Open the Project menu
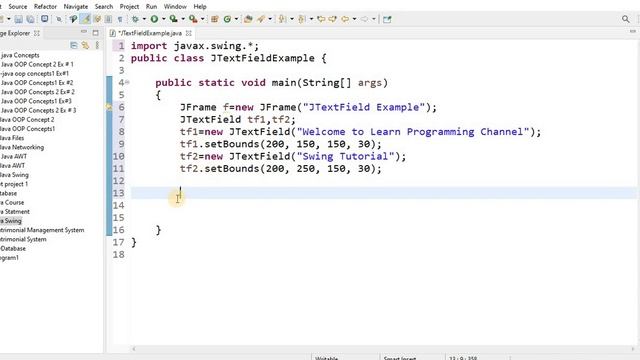This screenshot has width=640, height=360. coord(129,7)
